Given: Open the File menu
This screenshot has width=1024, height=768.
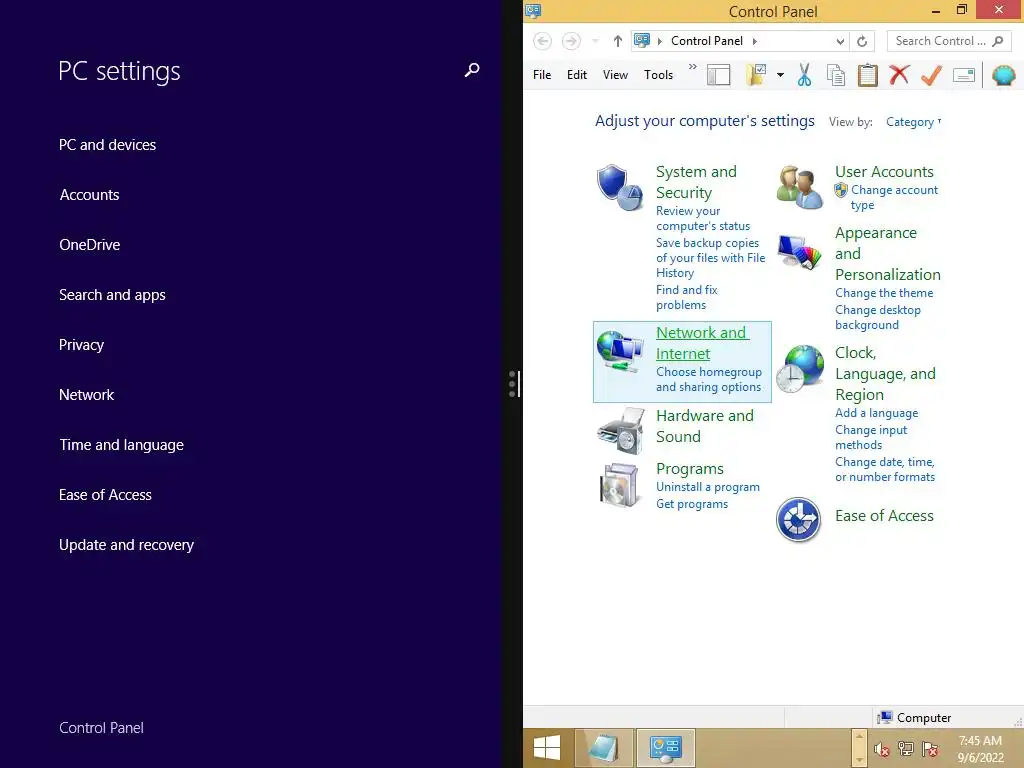Looking at the screenshot, I should (x=542, y=75).
